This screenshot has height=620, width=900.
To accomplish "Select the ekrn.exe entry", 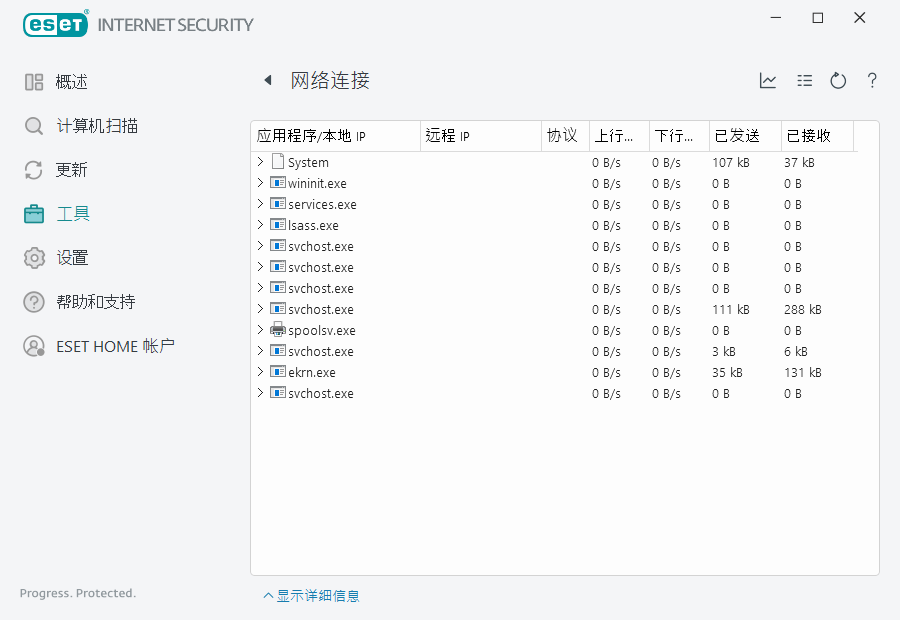I will (x=312, y=373).
